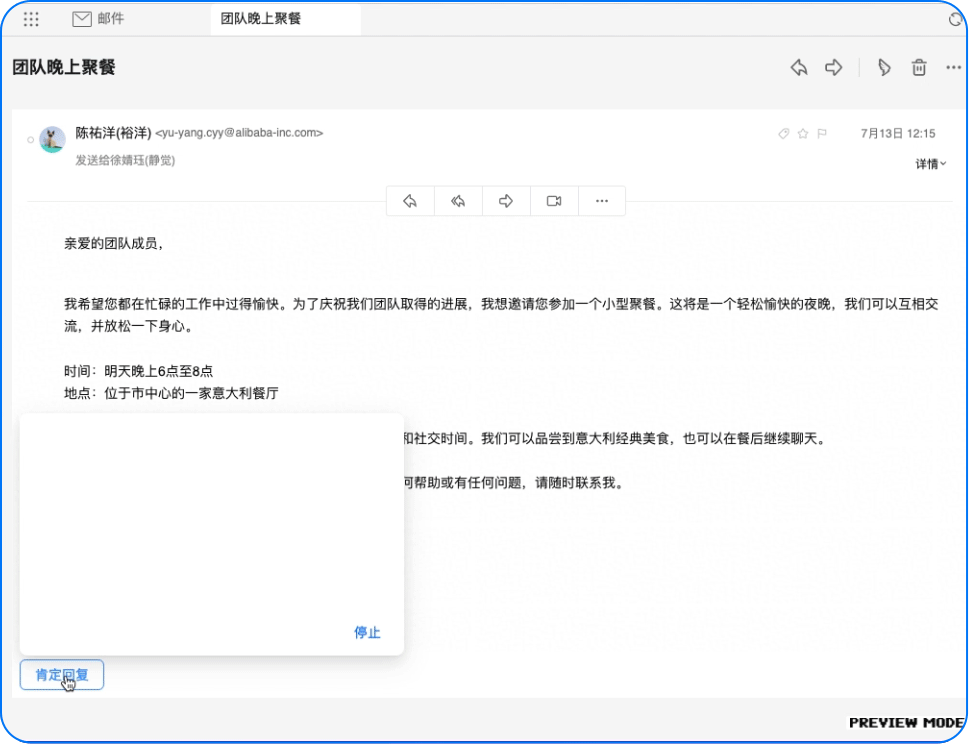Open the more actions menu in message toolbar
This screenshot has height=744, width=969.
(602, 201)
